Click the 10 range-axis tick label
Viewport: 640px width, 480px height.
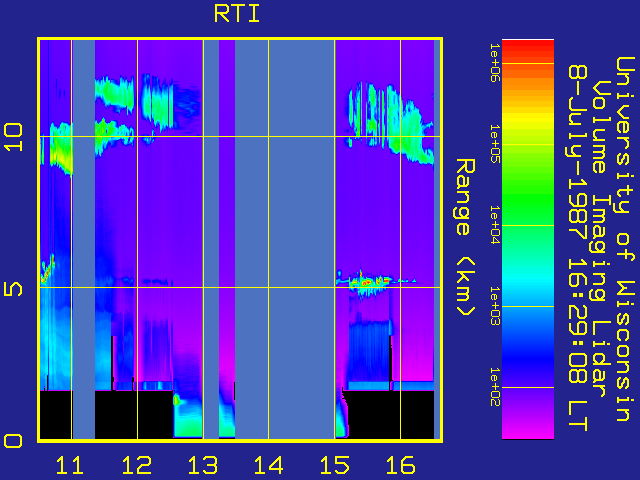pyautogui.click(x=13, y=138)
